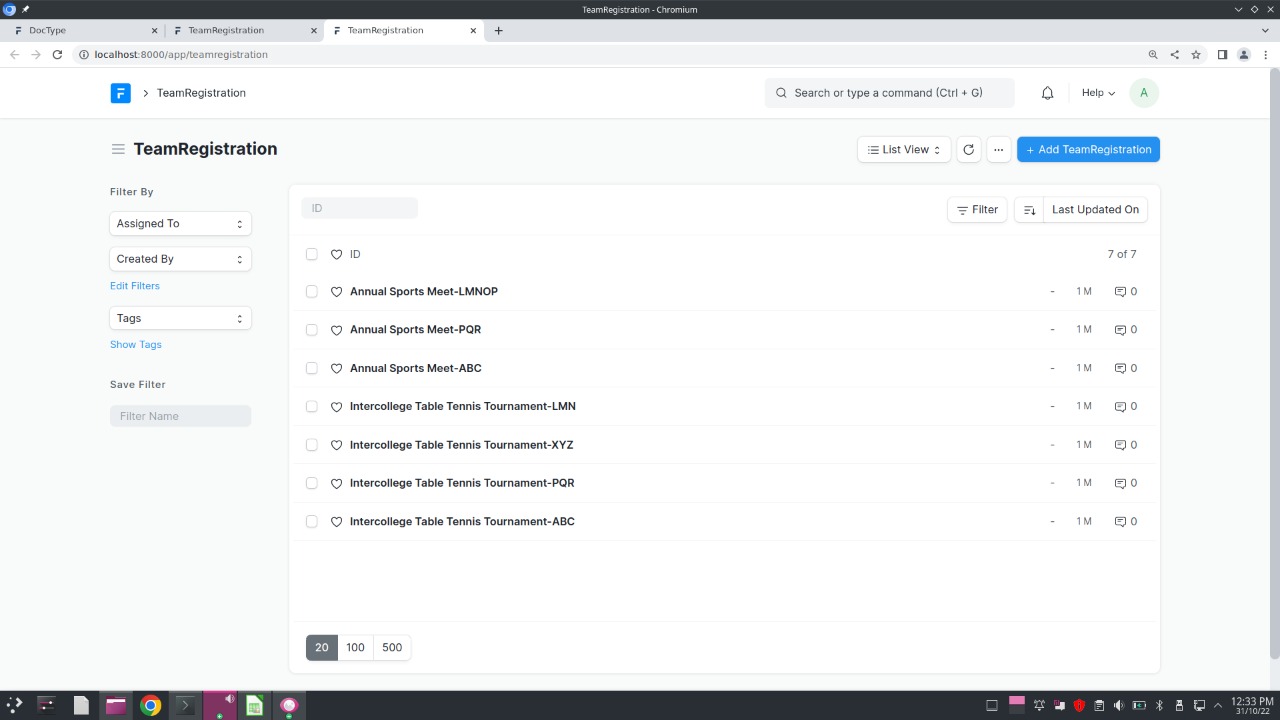This screenshot has width=1280, height=720.
Task: Refresh the list with reload icon
Action: pos(968,150)
